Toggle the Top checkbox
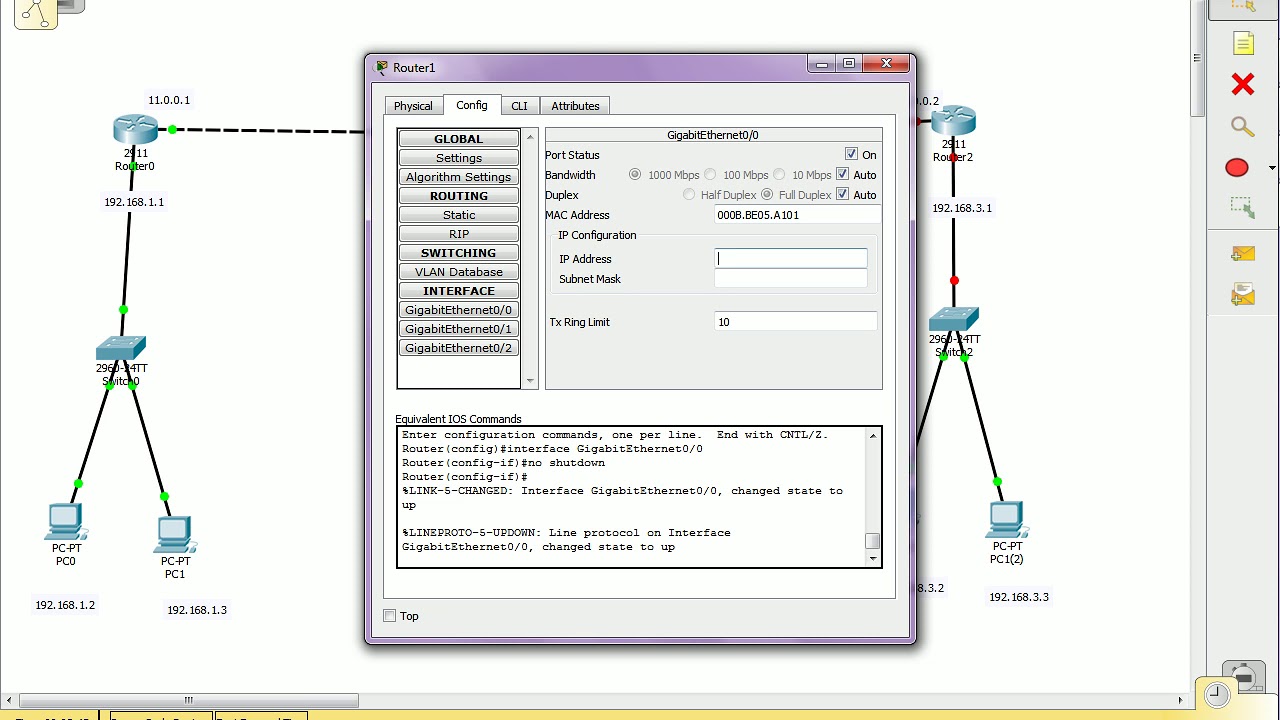Image resolution: width=1280 pixels, height=720 pixels. pos(390,616)
